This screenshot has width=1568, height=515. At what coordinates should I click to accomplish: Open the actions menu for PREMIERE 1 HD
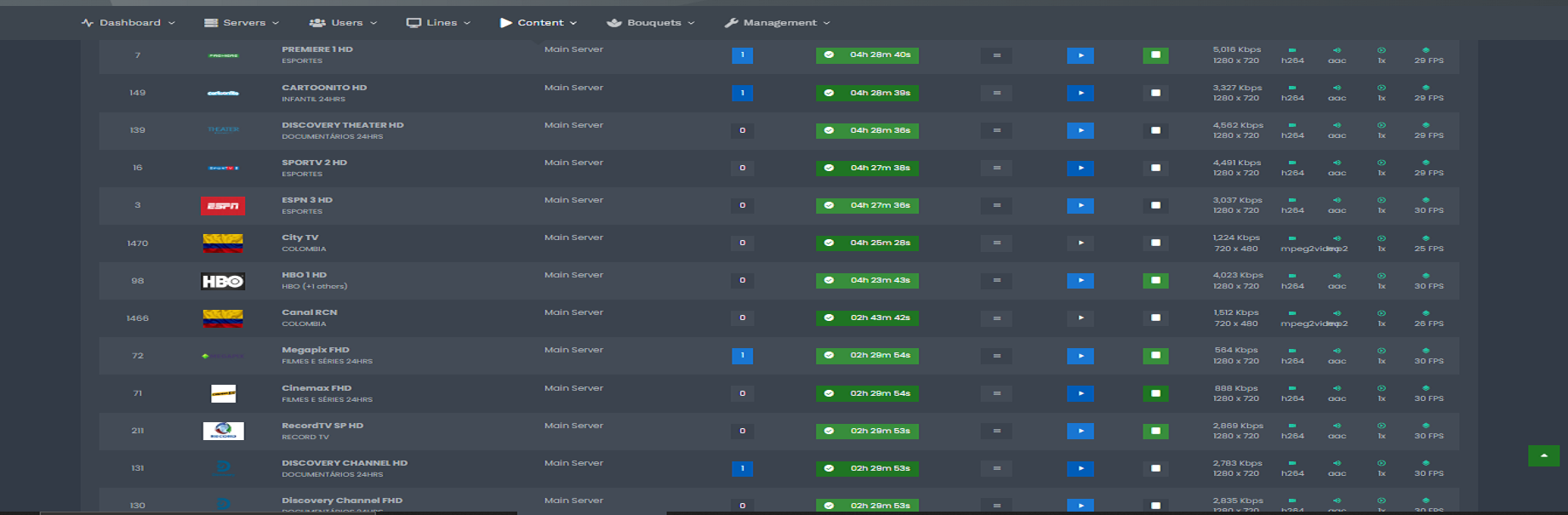(x=996, y=55)
